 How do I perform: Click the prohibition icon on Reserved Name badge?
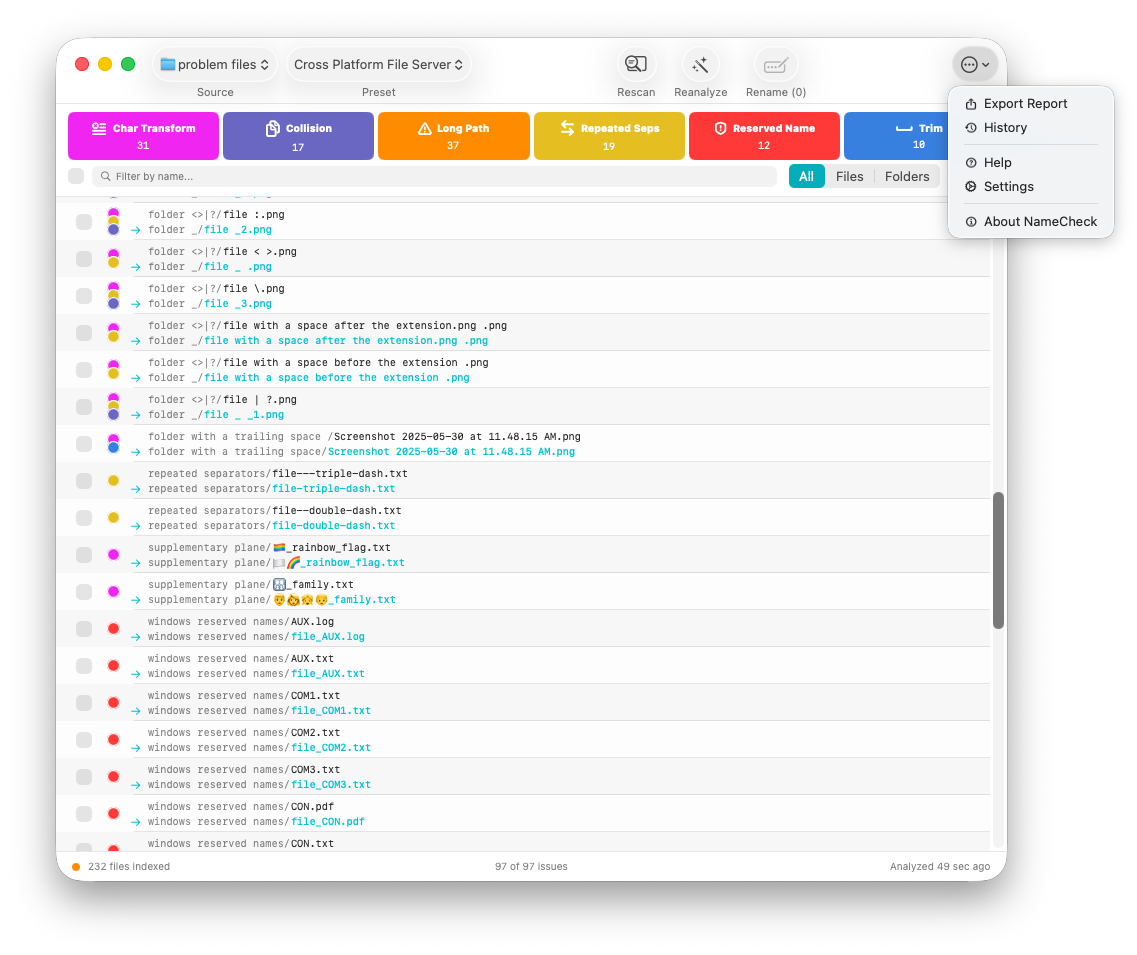721,126
